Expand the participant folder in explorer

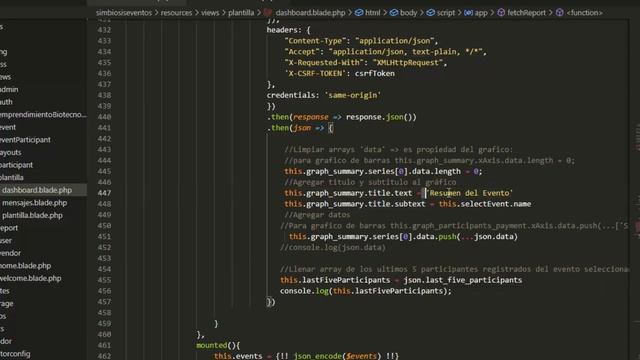tap(16, 165)
